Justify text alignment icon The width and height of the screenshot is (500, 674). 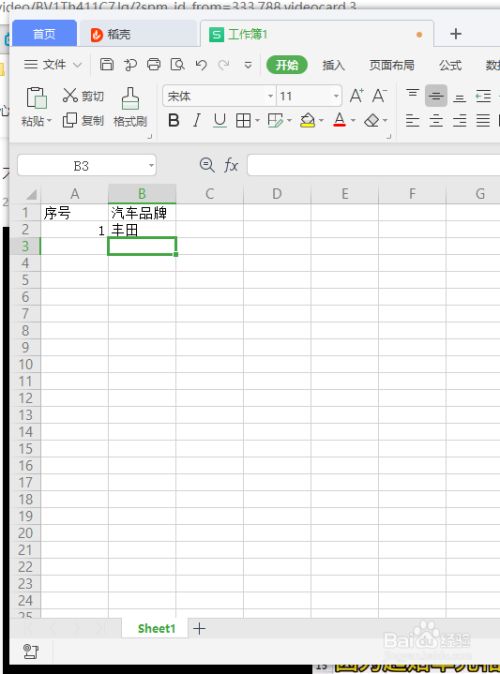click(483, 121)
